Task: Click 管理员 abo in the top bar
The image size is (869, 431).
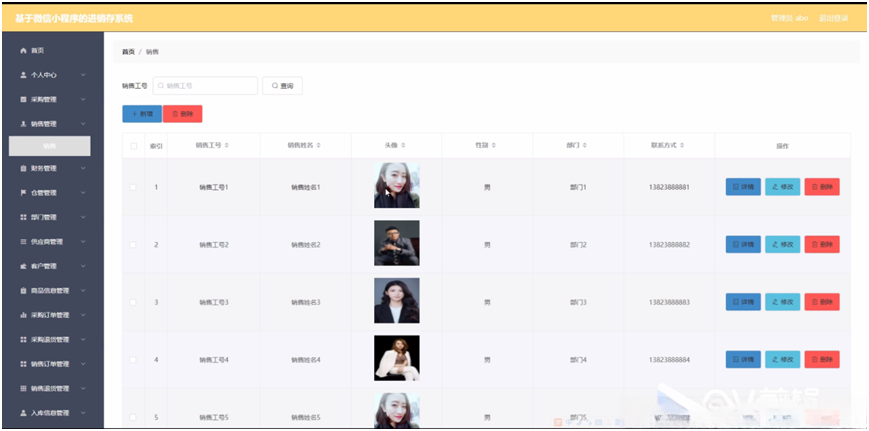Action: click(x=790, y=18)
